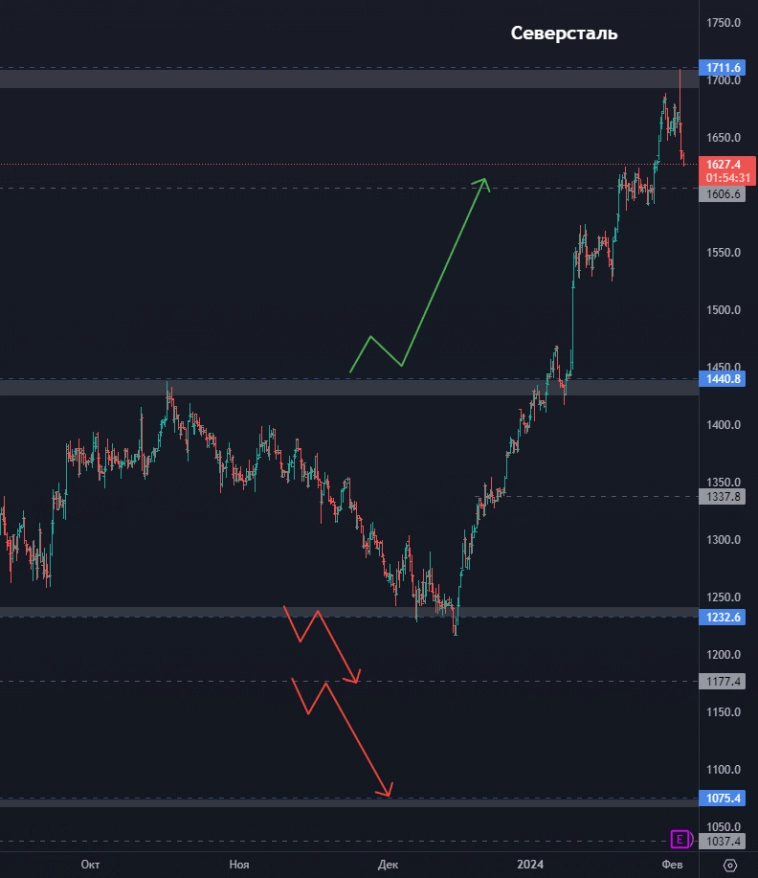Image resolution: width=758 pixels, height=878 pixels.
Task: Click the Дек label on time axis
Action: point(387,864)
